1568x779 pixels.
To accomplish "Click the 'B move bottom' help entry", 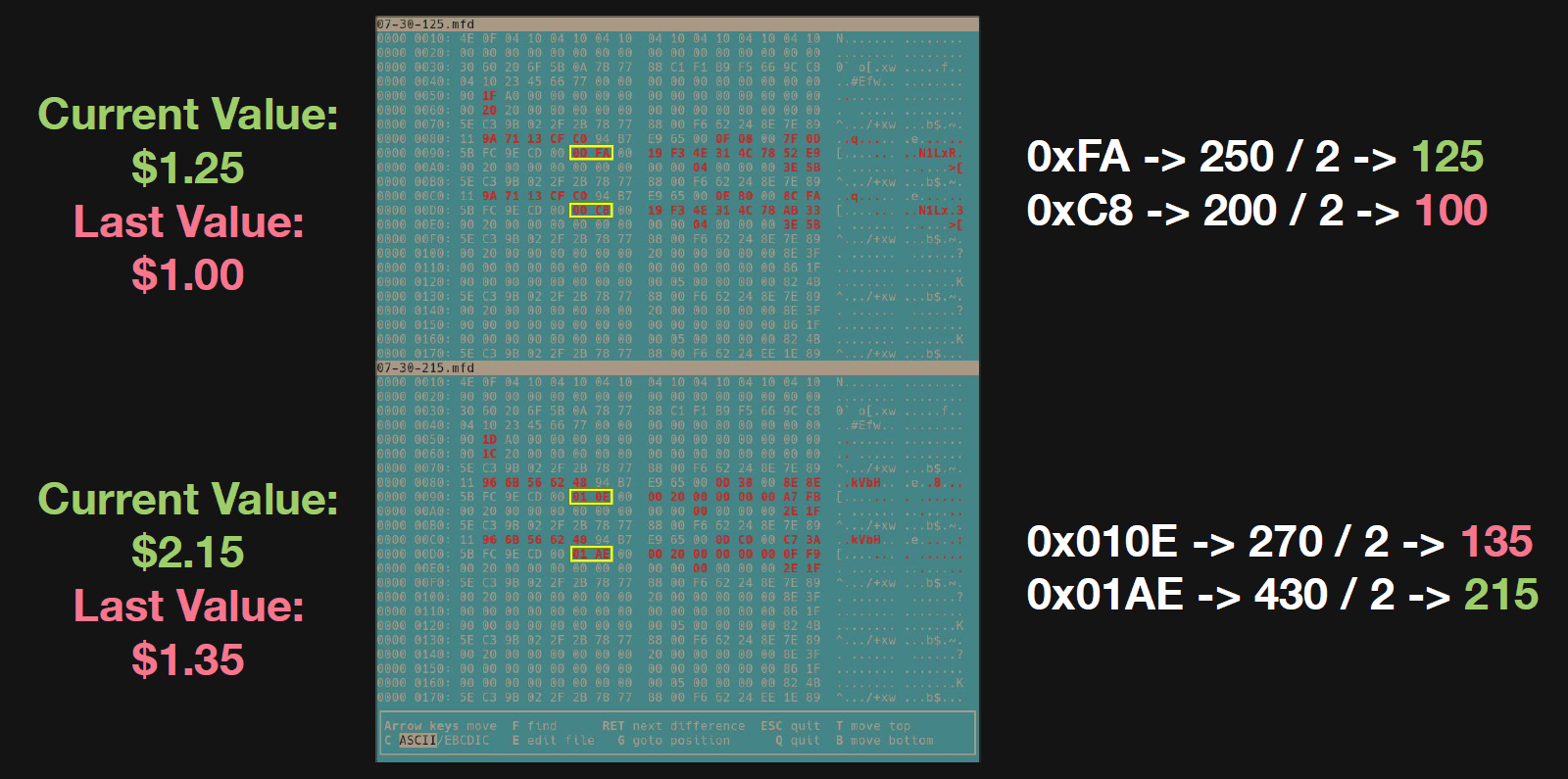I will 884,741.
